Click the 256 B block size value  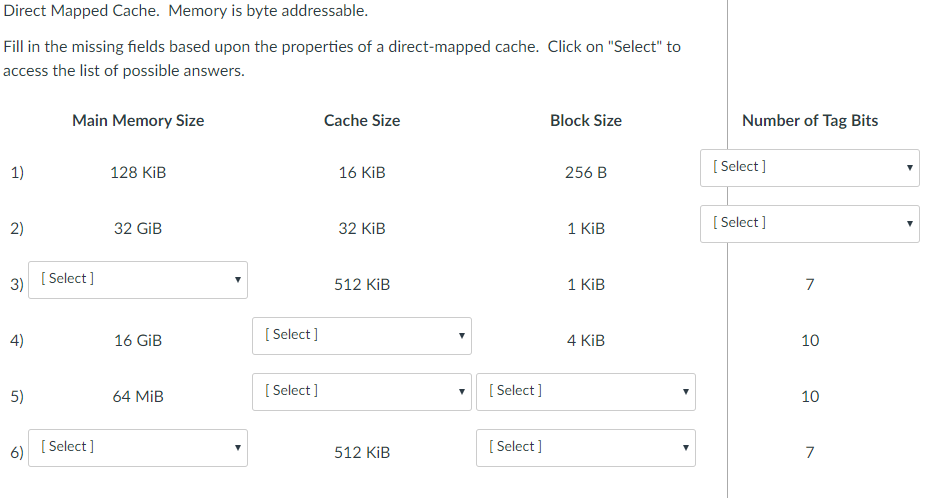(586, 173)
